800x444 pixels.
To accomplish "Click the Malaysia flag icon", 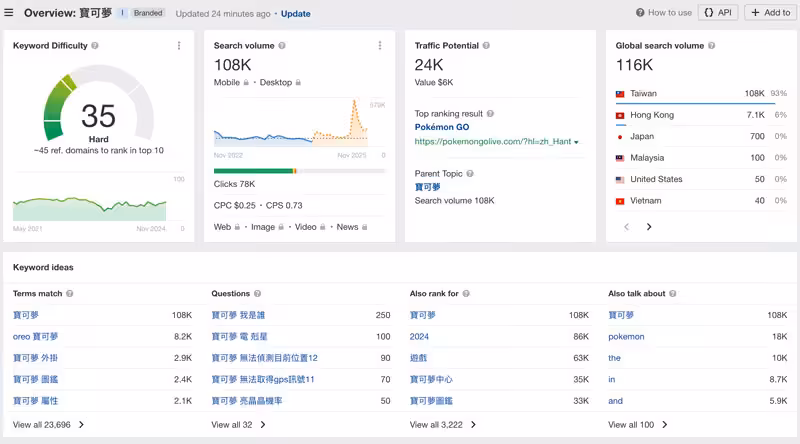I will tap(620, 158).
